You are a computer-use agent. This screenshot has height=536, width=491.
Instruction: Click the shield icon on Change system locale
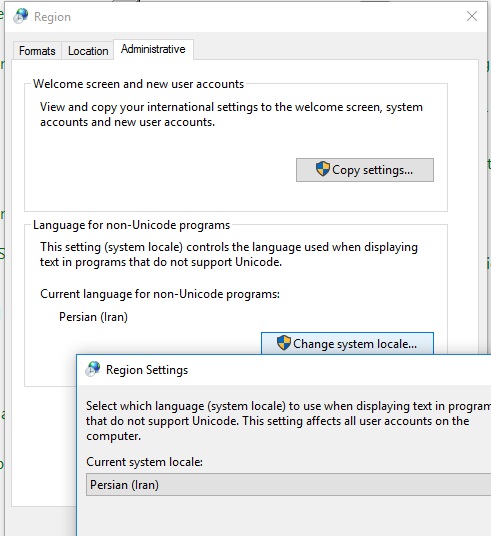[283, 343]
